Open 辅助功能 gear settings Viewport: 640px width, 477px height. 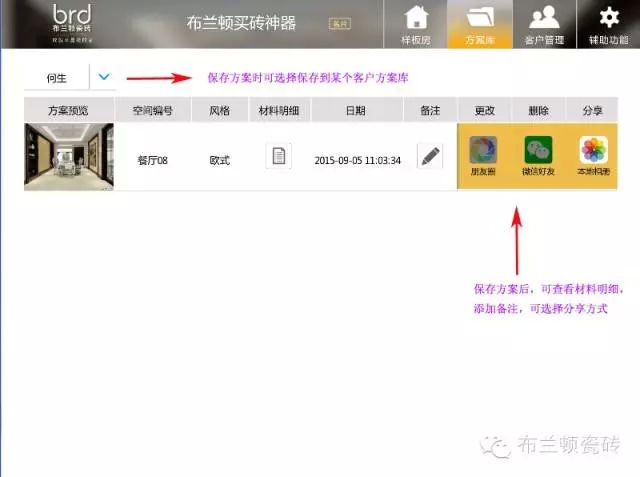(x=608, y=24)
